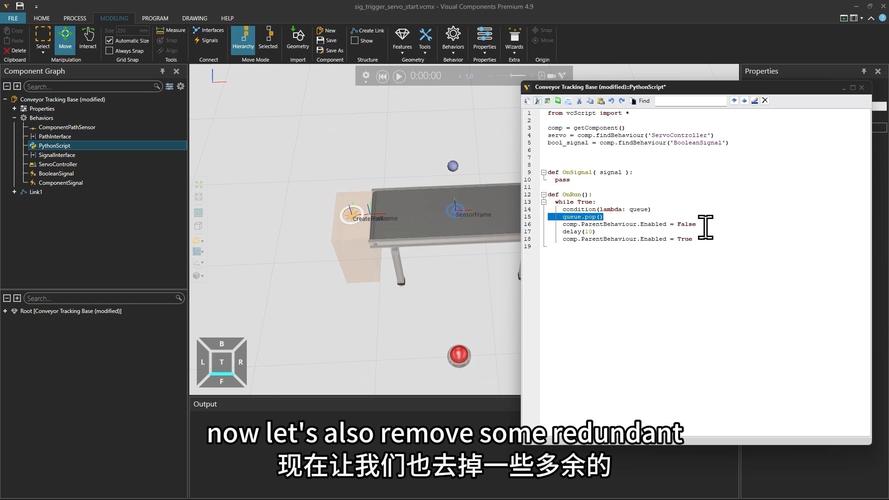Delete selection via Clipboard Delete
The image size is (889, 500).
click(x=15, y=50)
